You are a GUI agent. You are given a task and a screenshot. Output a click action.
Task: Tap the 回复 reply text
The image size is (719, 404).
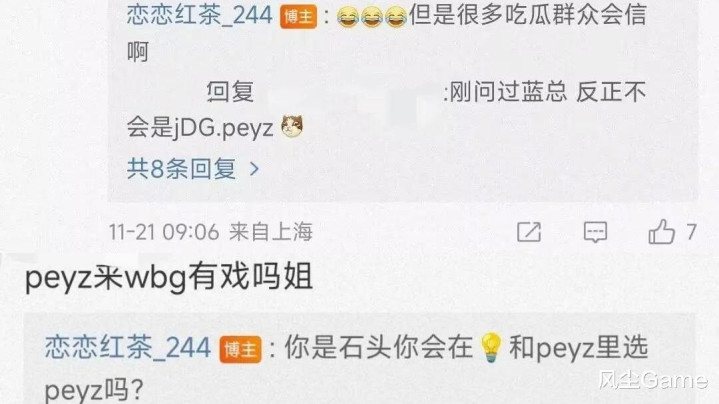(x=230, y=92)
